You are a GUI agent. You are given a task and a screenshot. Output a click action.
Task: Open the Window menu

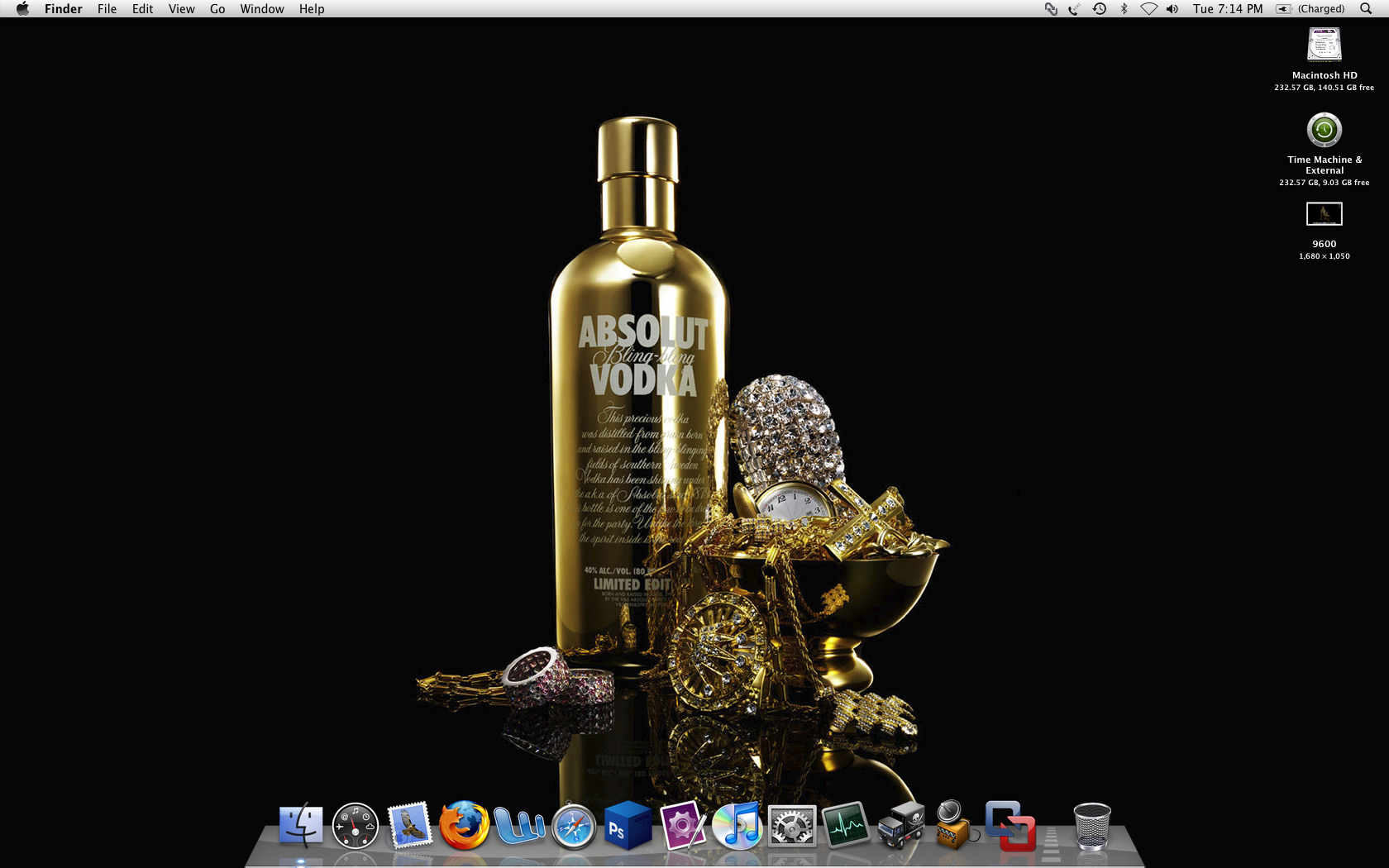pos(262,9)
